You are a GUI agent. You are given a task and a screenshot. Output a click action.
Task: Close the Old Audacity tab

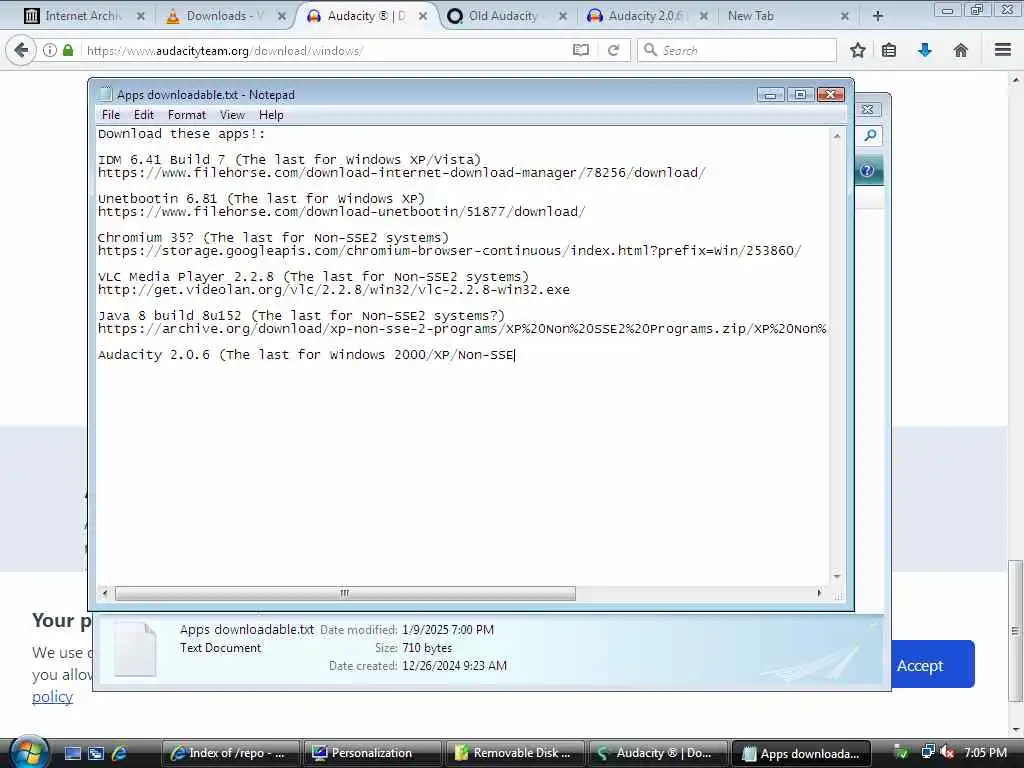pos(562,16)
